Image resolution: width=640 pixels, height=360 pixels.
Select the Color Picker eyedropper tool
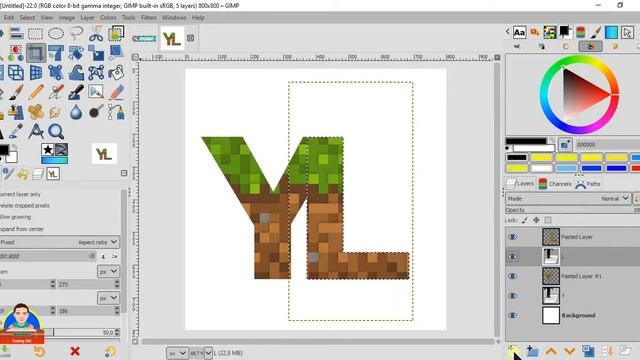click(16, 131)
